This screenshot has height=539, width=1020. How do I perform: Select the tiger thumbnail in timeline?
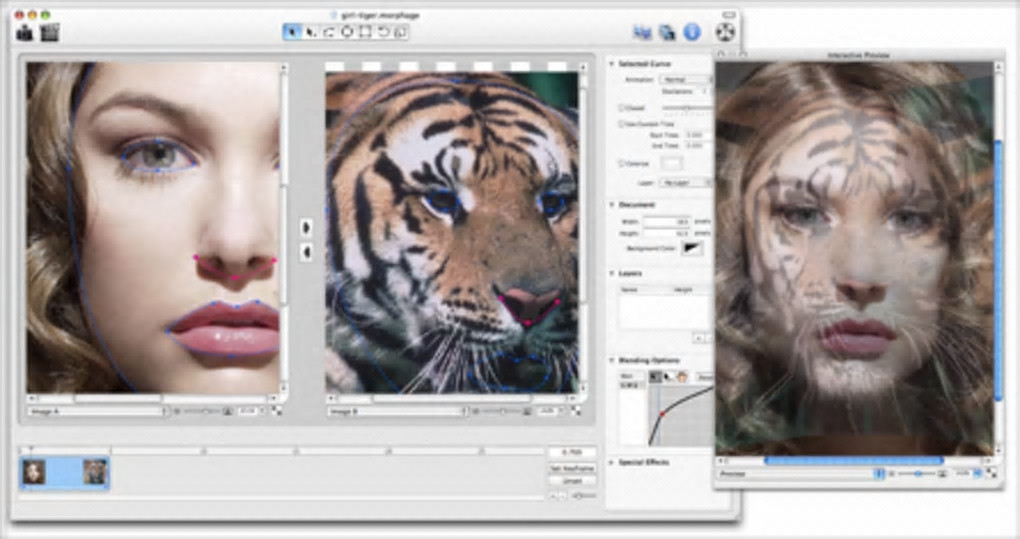[x=95, y=472]
